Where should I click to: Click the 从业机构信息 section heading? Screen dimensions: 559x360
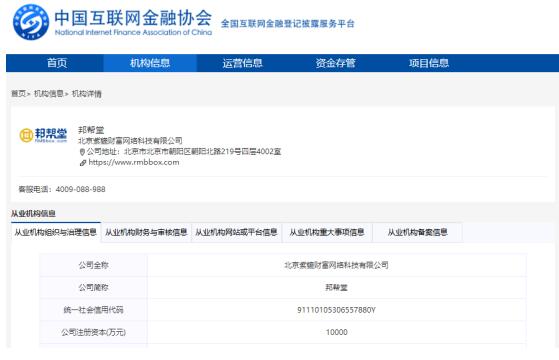[33, 214]
